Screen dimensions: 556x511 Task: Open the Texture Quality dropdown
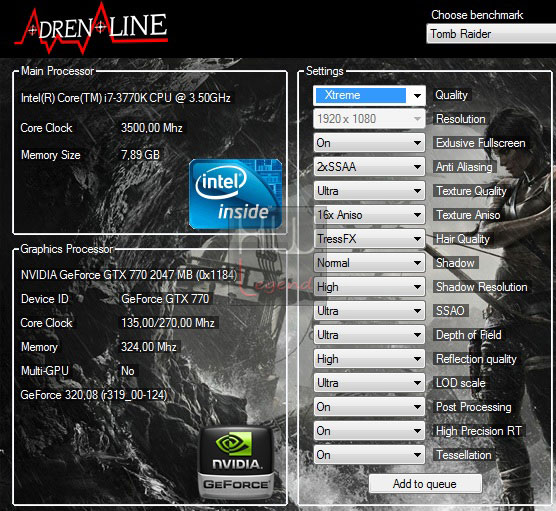pyautogui.click(x=369, y=191)
